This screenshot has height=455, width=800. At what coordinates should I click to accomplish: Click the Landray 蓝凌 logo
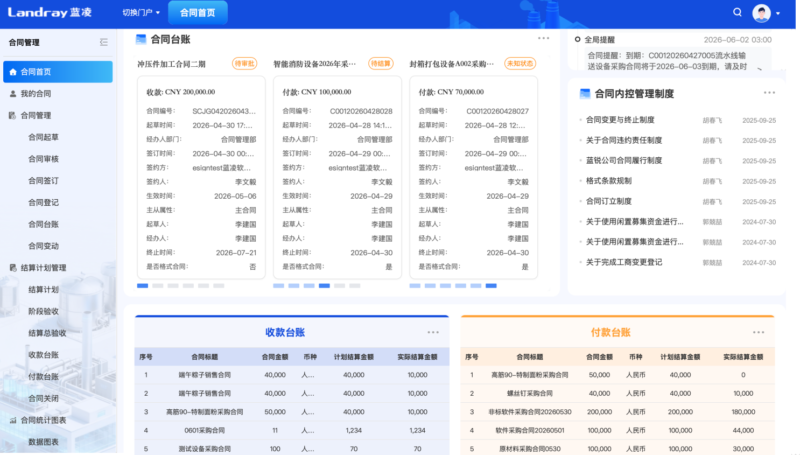click(x=49, y=12)
